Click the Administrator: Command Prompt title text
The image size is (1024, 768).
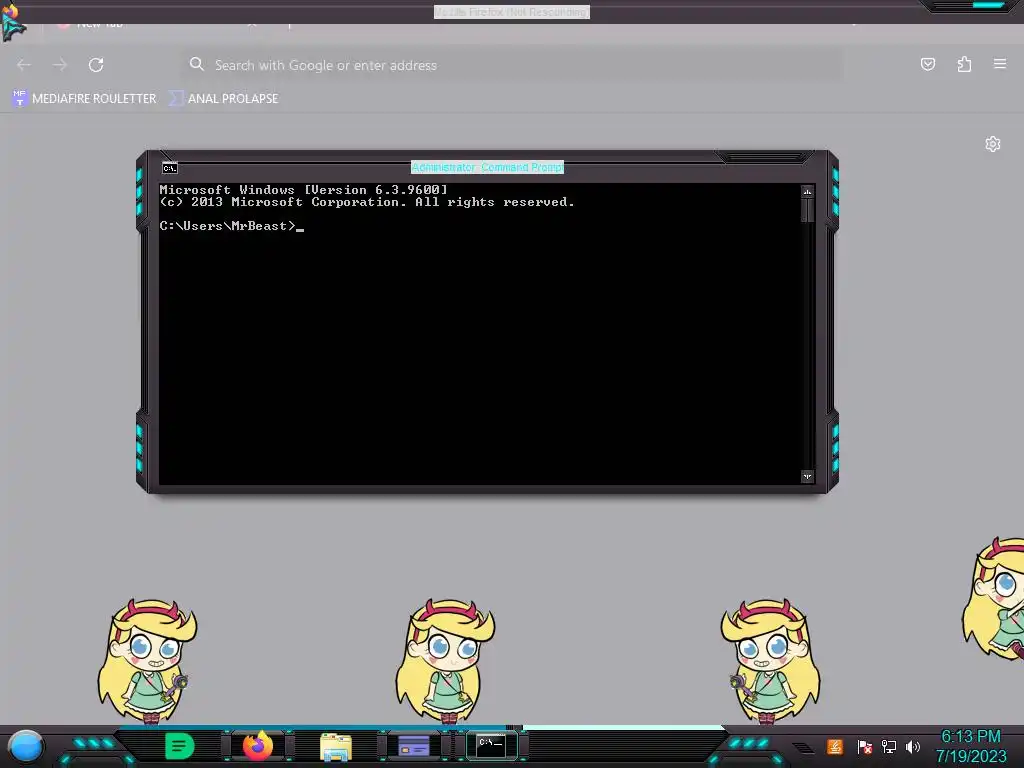pyautogui.click(x=487, y=167)
